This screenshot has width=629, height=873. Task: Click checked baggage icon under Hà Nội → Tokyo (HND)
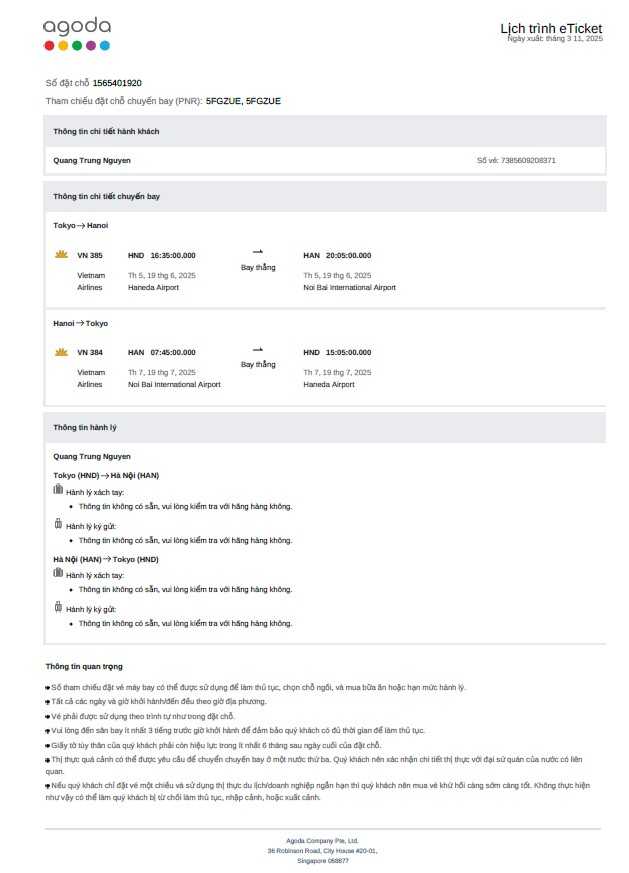[58, 606]
